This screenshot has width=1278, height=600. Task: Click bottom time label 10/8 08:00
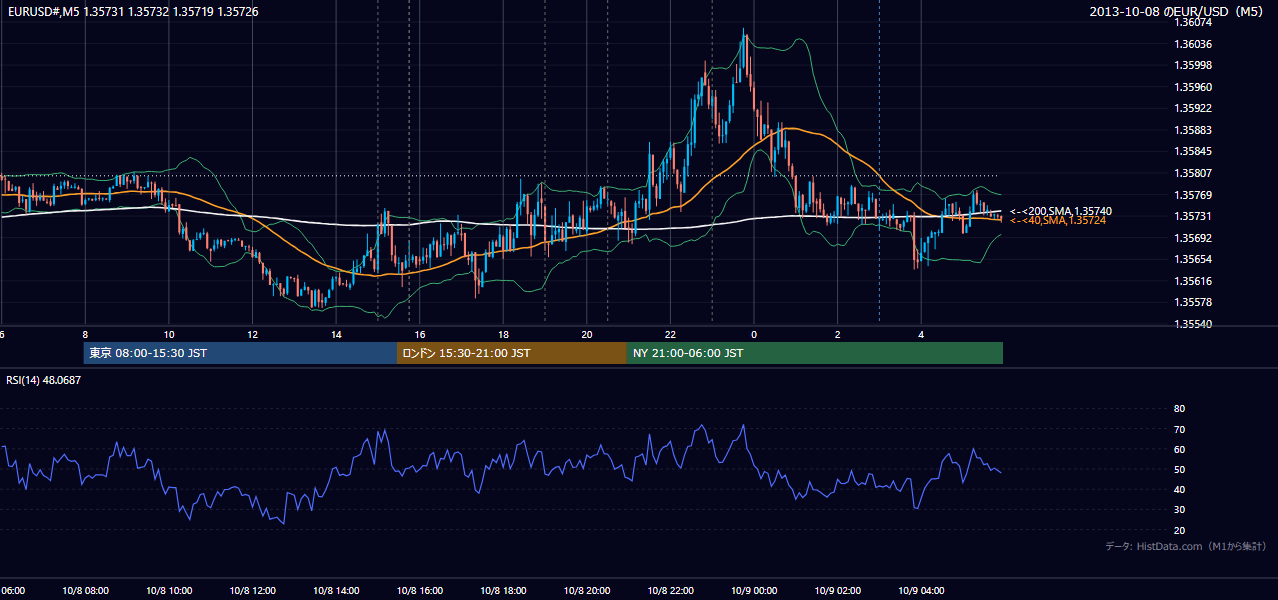85,591
